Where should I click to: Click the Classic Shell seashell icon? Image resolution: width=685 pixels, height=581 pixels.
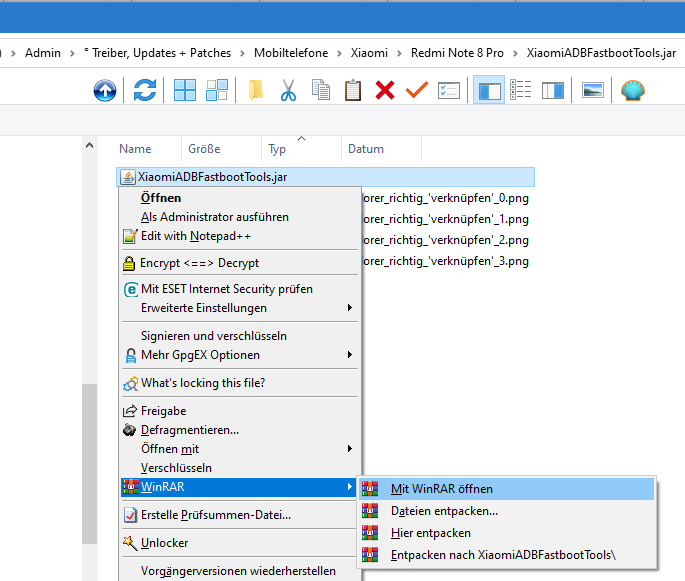[x=633, y=90]
